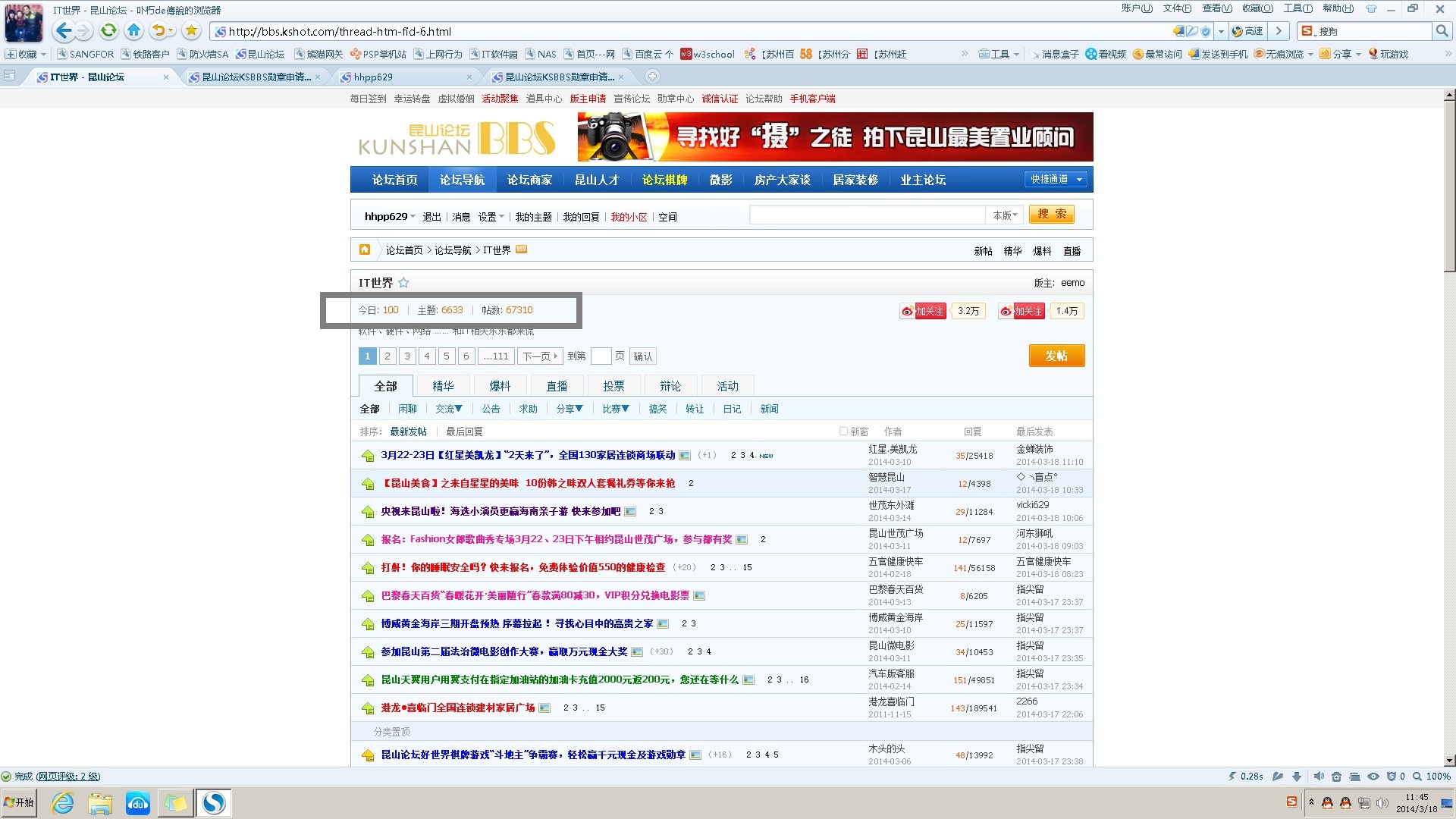Open the 查看(V) menu

tap(1217, 8)
